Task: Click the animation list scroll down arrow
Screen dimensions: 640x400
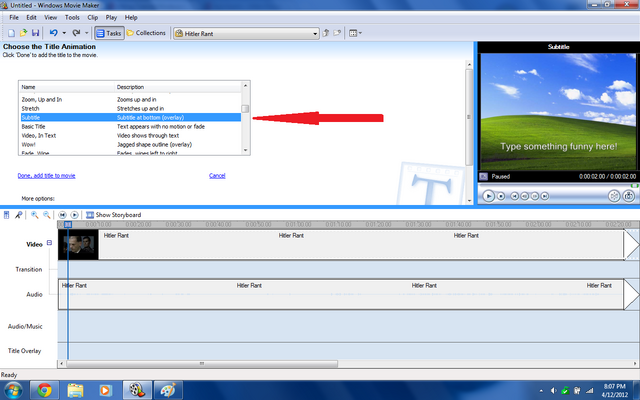Action: point(245,150)
